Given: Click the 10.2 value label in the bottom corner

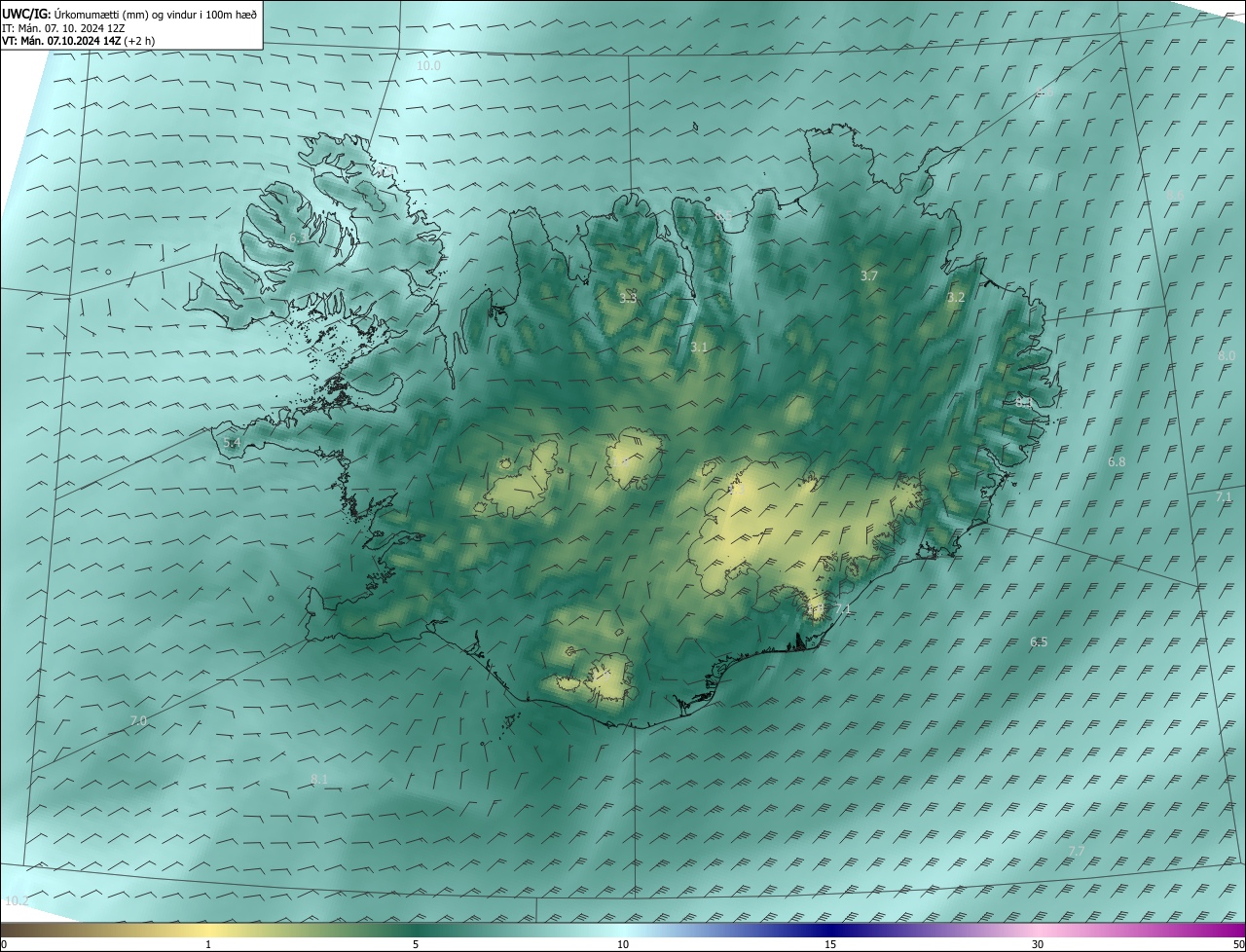Looking at the screenshot, I should click(x=17, y=902).
